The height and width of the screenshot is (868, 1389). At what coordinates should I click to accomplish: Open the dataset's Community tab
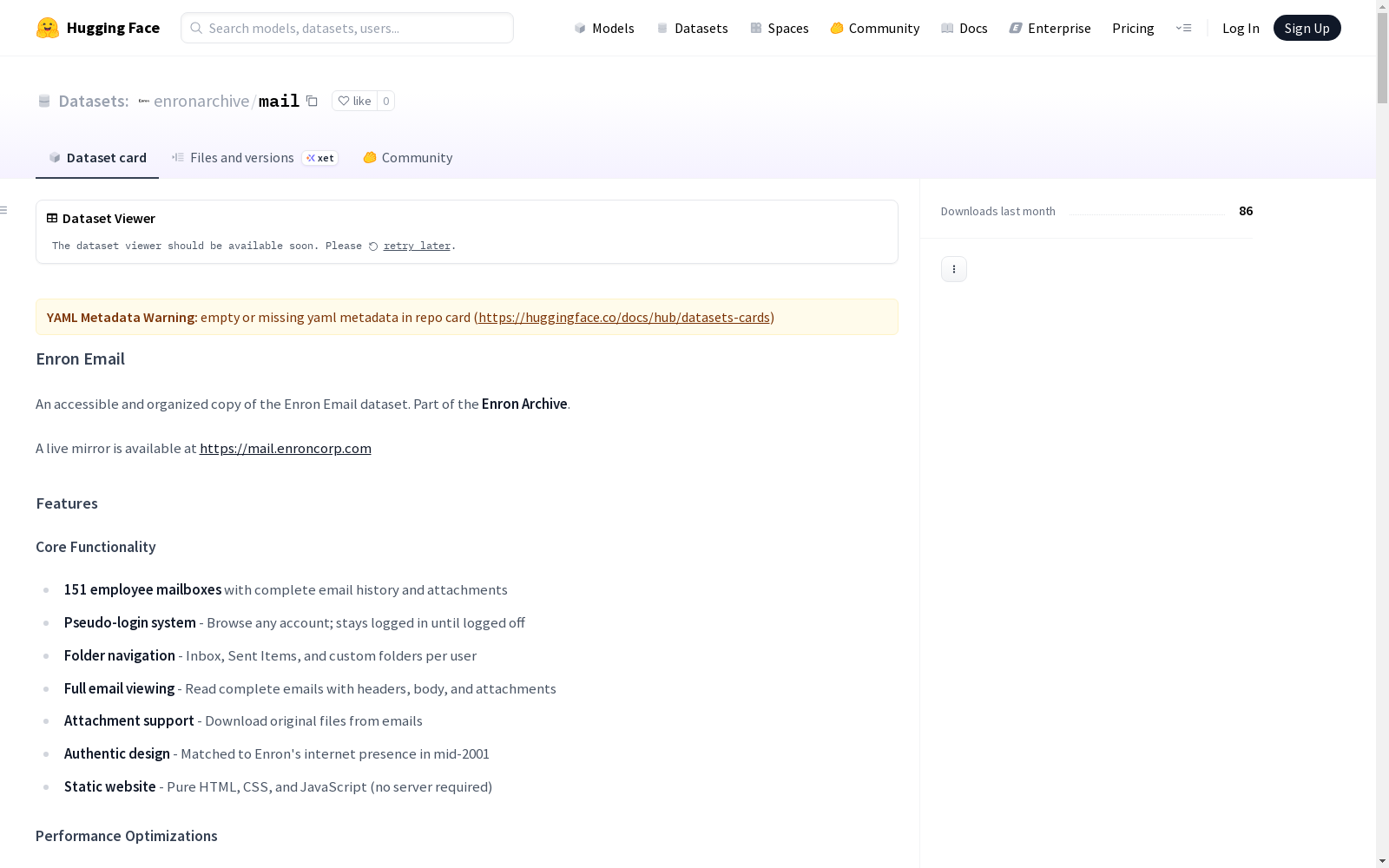(408, 157)
